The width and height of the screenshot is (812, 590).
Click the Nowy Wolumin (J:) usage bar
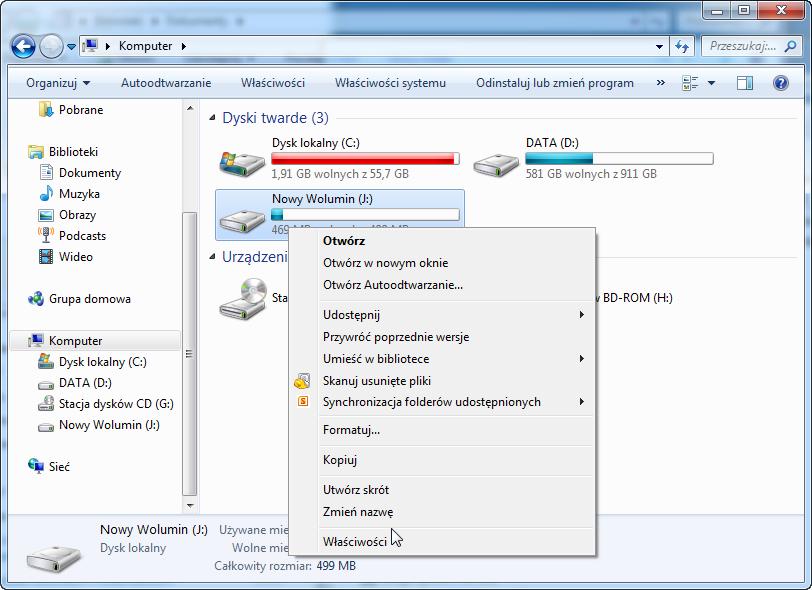coord(365,214)
